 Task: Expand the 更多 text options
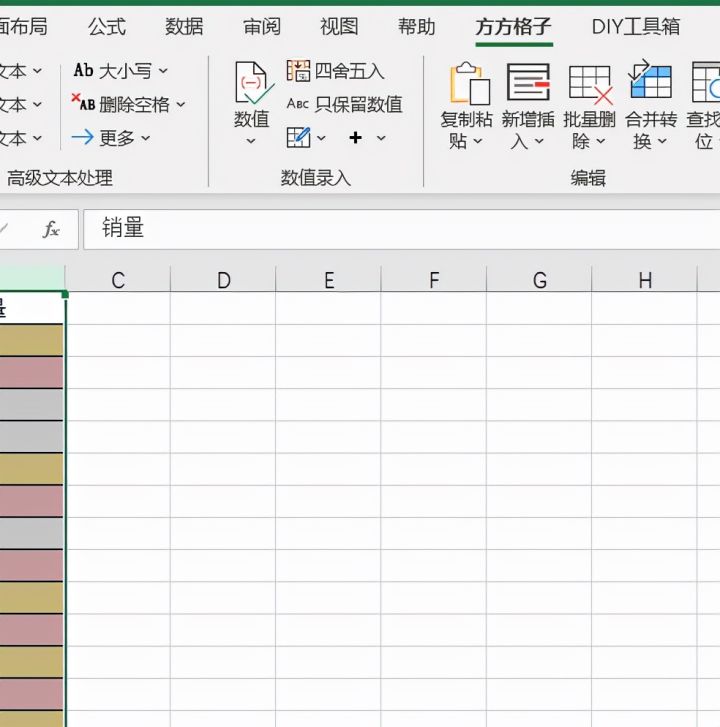146,138
